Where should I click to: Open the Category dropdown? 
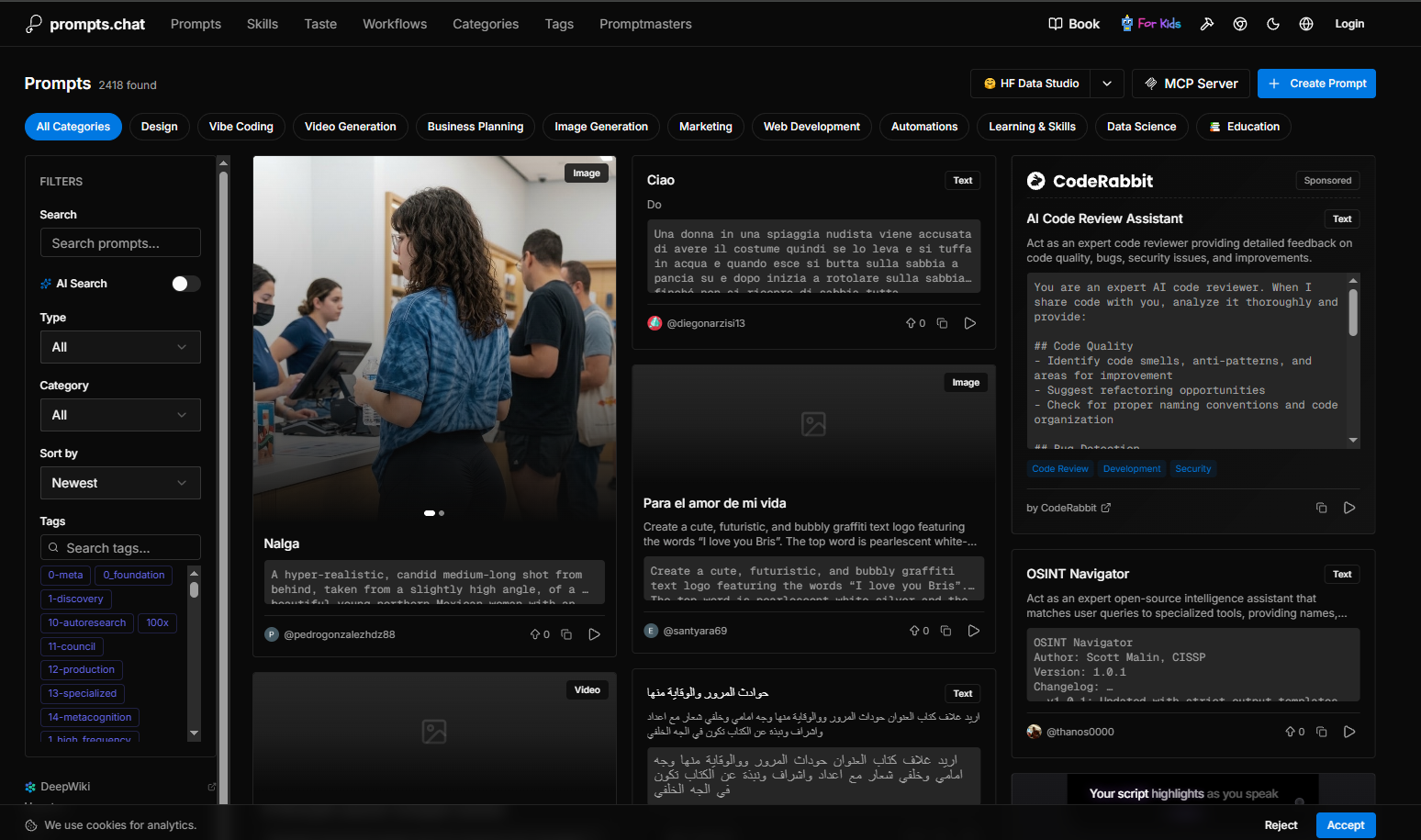point(120,415)
